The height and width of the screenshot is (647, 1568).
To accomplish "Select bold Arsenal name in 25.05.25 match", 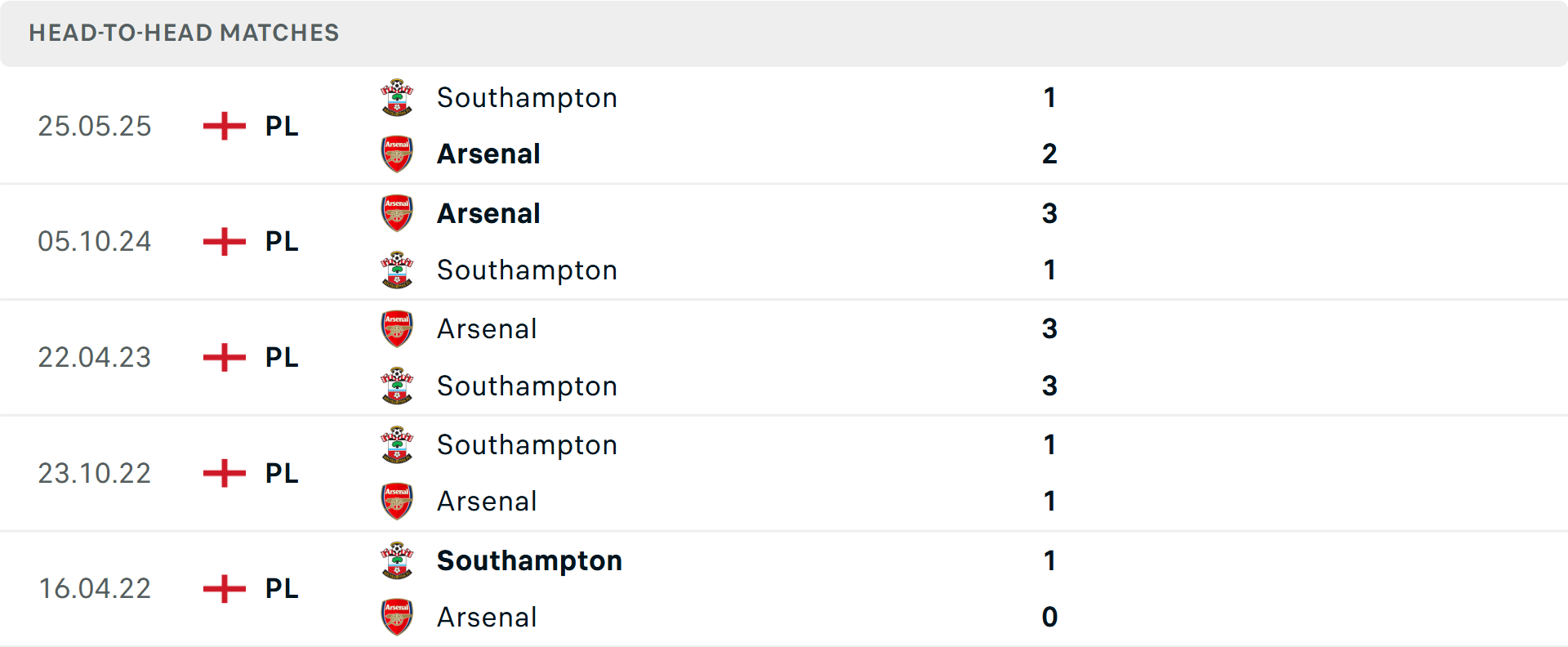I will (x=488, y=154).
